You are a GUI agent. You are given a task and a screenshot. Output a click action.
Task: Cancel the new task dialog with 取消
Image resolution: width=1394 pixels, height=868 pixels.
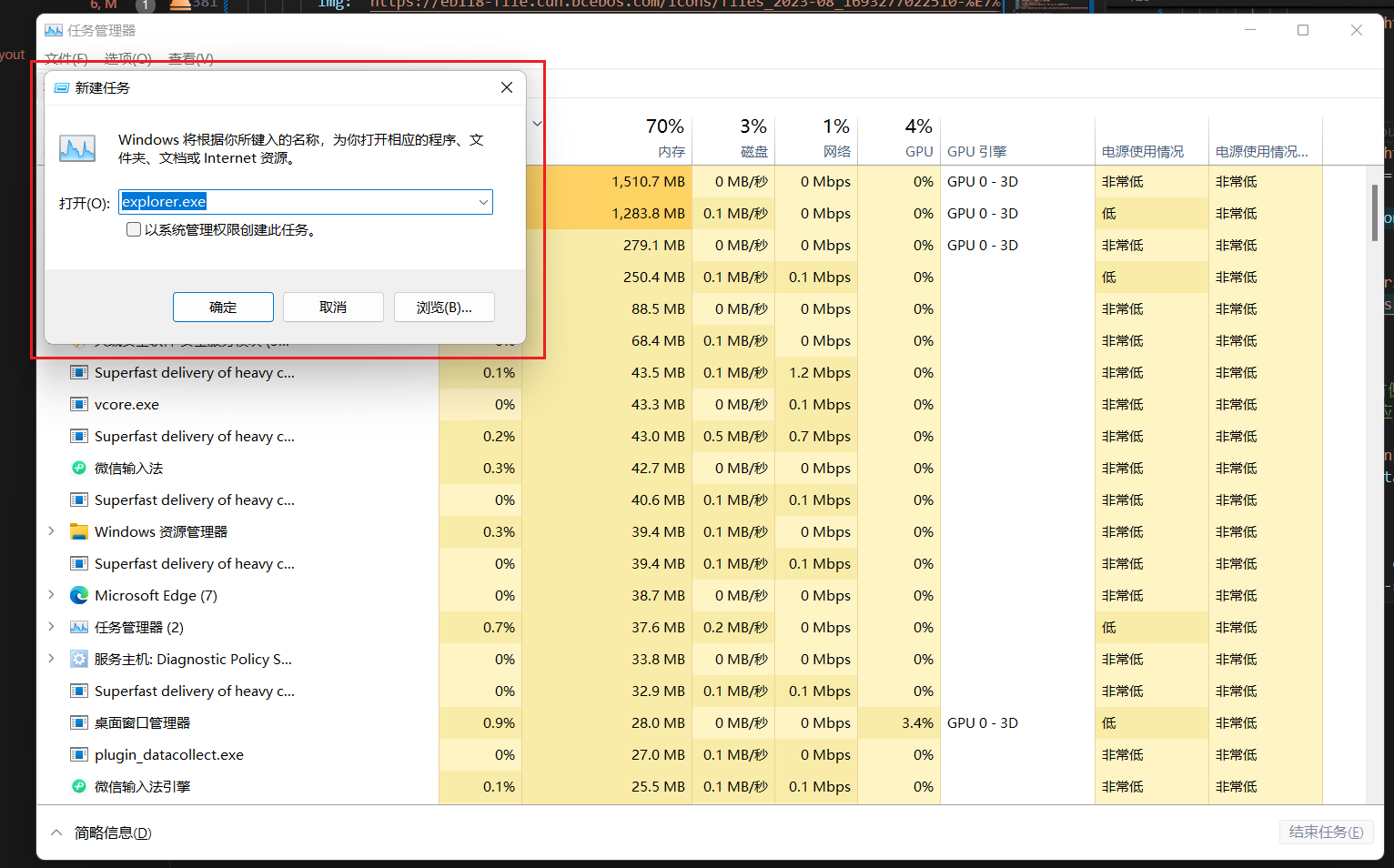[x=333, y=308]
